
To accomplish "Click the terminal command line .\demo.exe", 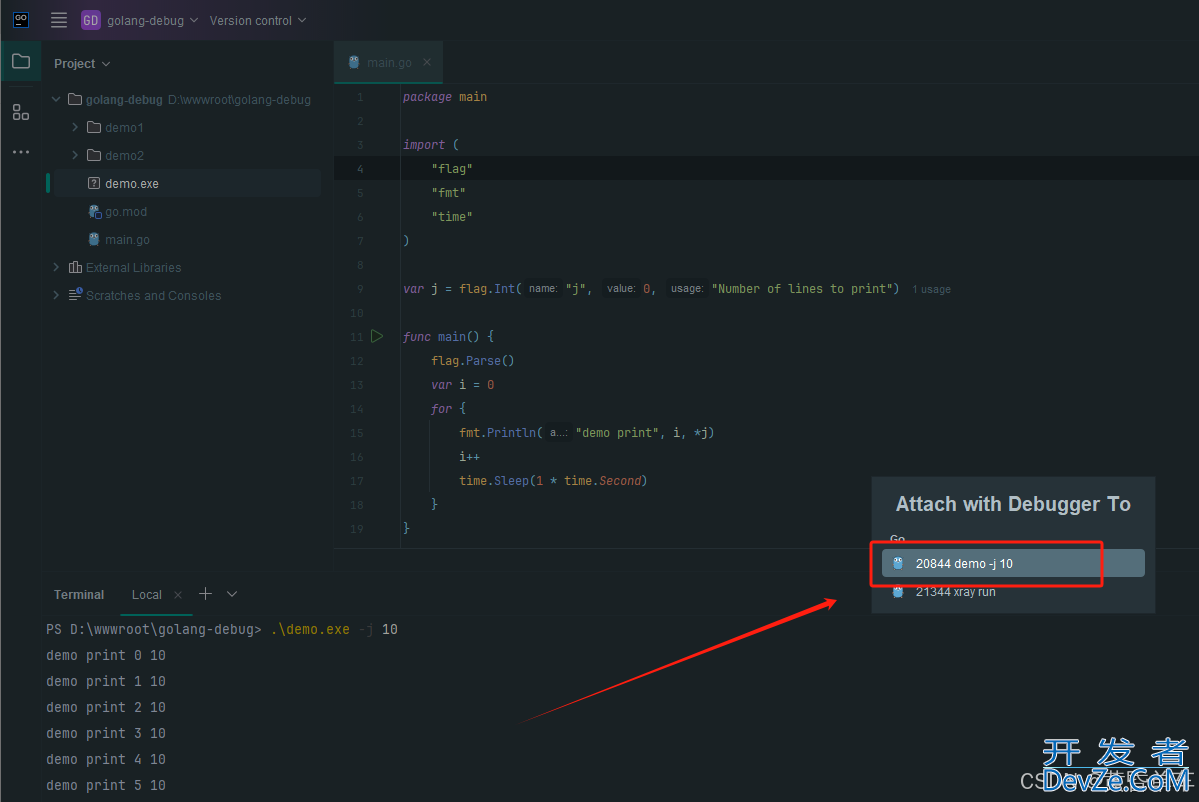I will point(310,629).
